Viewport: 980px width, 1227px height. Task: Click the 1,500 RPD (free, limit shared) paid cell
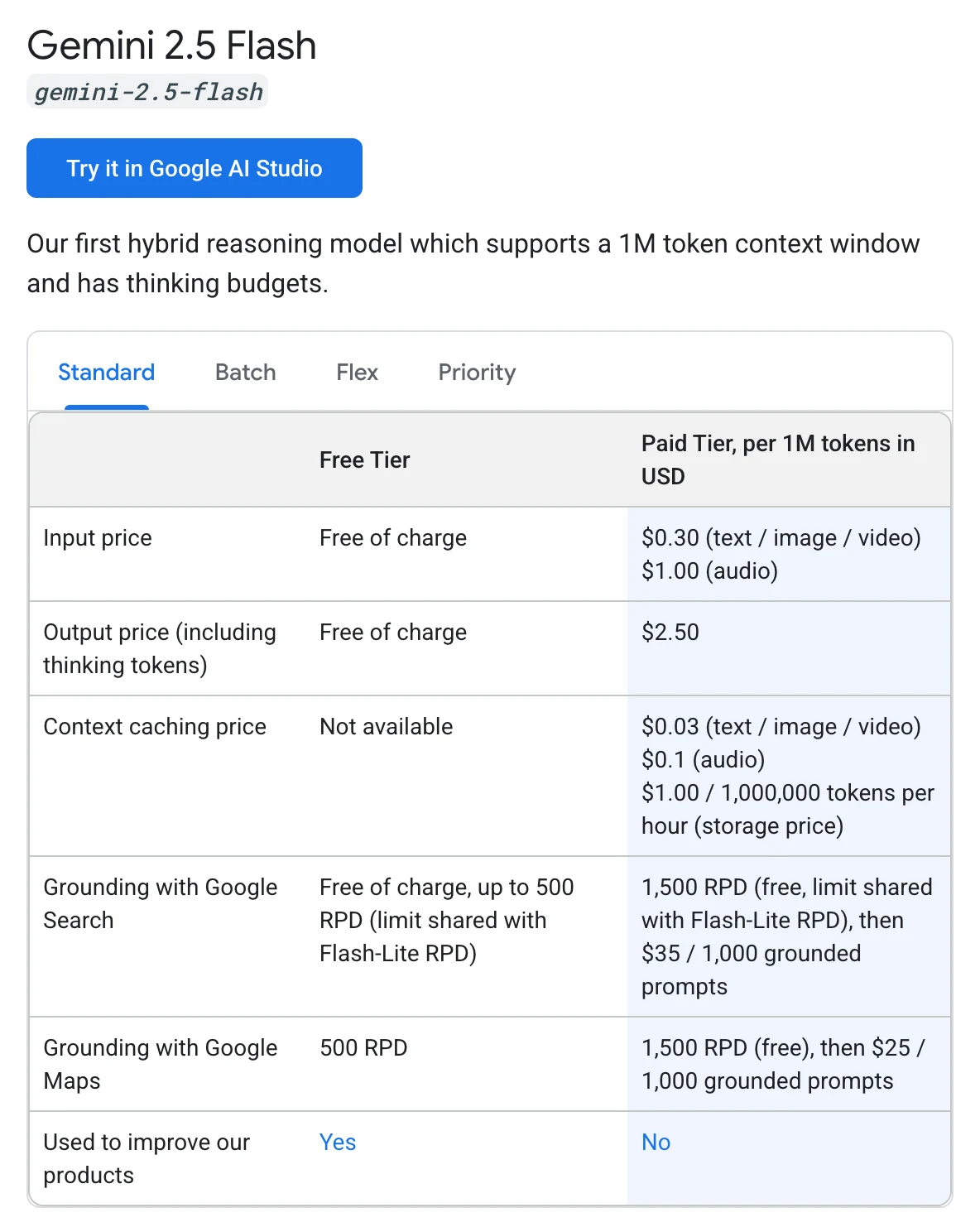pyautogui.click(x=787, y=937)
